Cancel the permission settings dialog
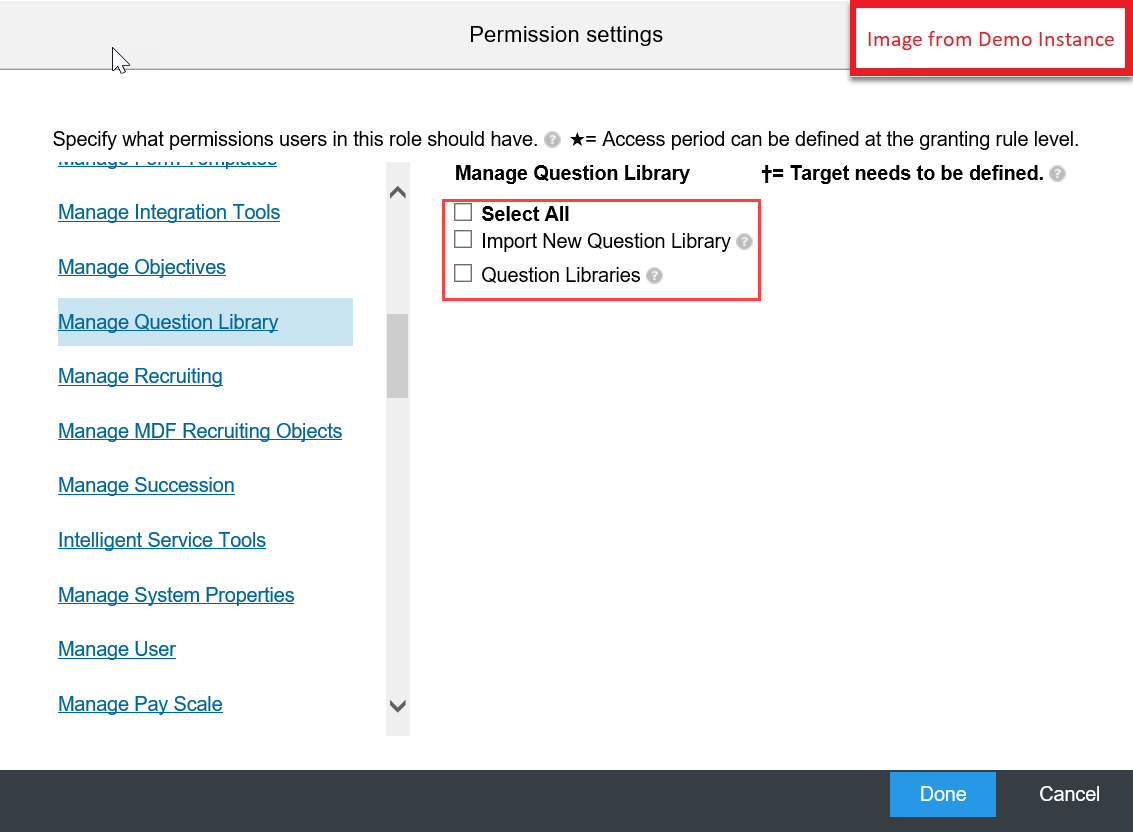This screenshot has width=1133, height=832. [1069, 794]
